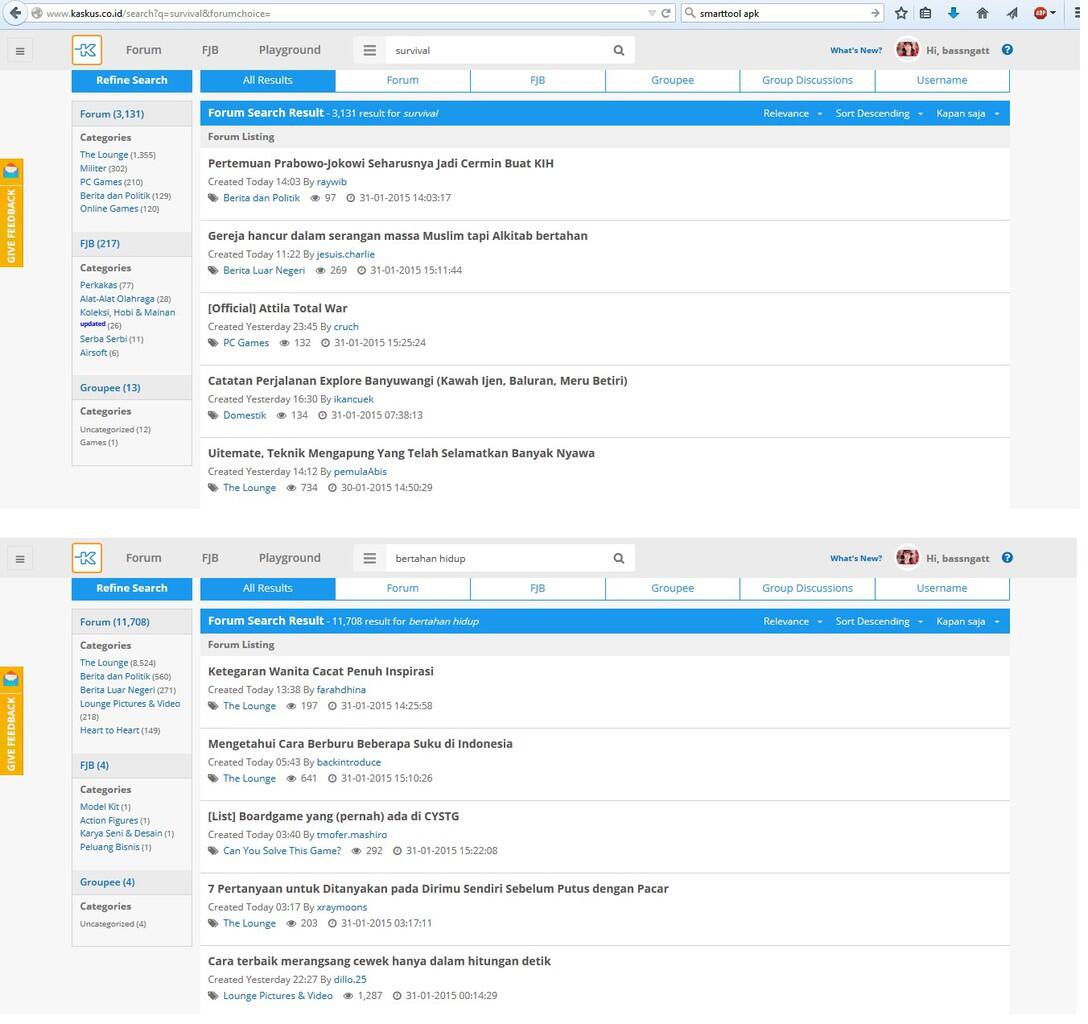Bookmark this page with the star icon
The width and height of the screenshot is (1088, 1024).
tap(901, 12)
